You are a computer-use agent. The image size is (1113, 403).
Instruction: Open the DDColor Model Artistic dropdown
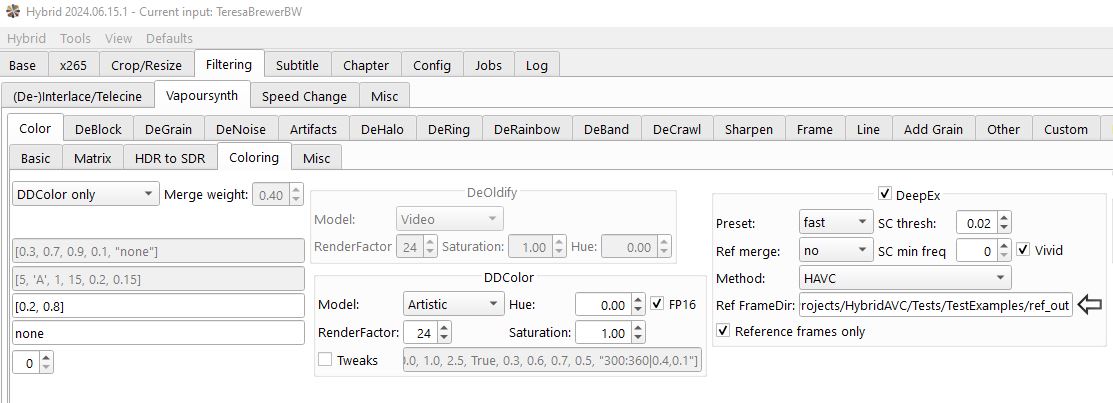coord(453,304)
